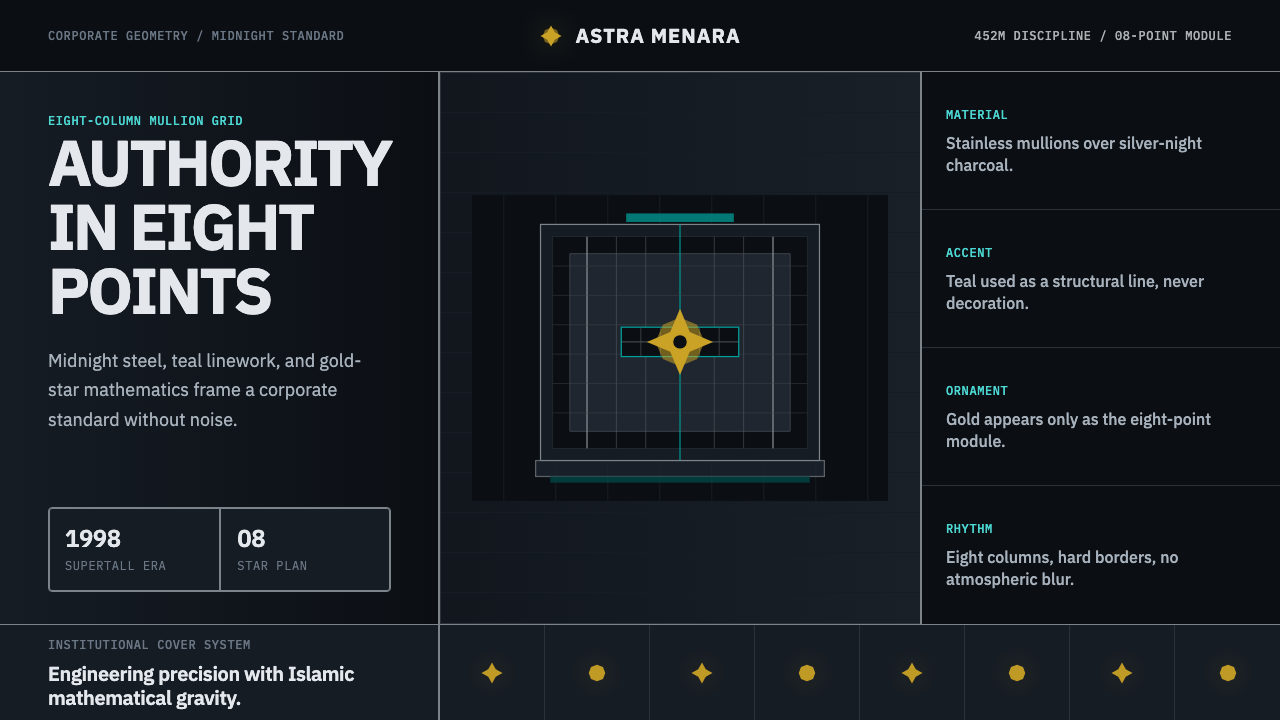
Task: Click the 'AUTHORITY IN EIGHT POINTS' headline
Action: (220, 228)
